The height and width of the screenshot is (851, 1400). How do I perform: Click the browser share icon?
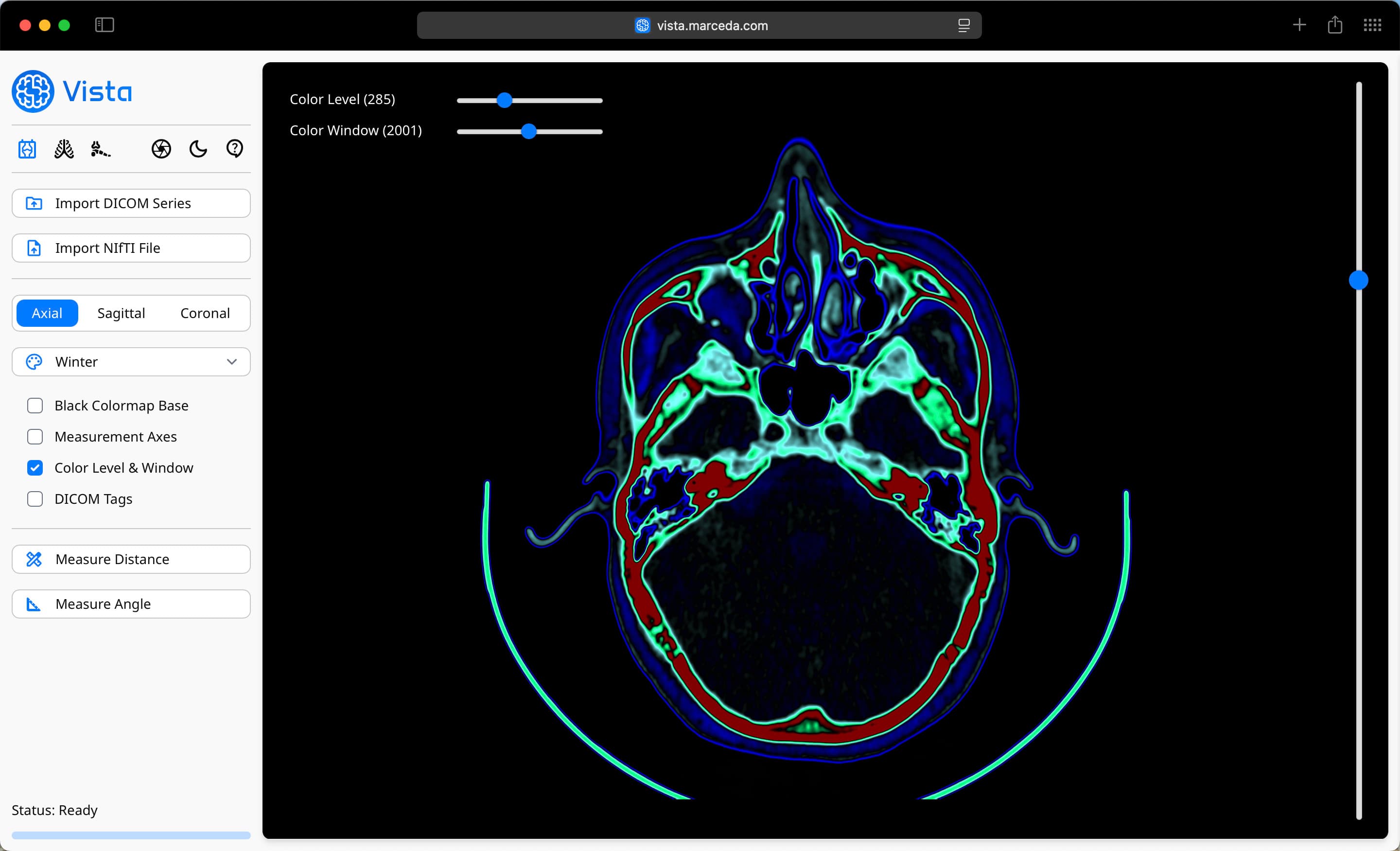pyautogui.click(x=1335, y=25)
